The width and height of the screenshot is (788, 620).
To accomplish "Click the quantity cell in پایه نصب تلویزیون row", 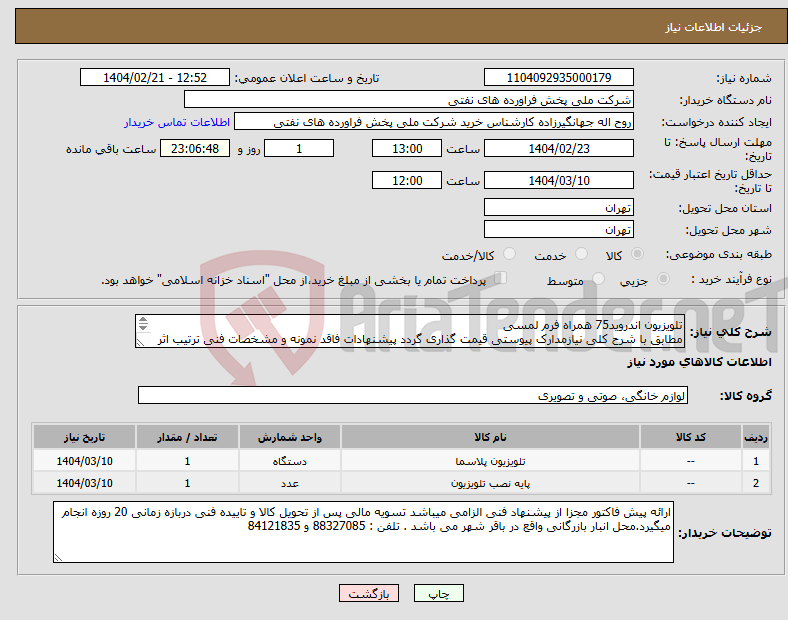I will [x=187, y=483].
